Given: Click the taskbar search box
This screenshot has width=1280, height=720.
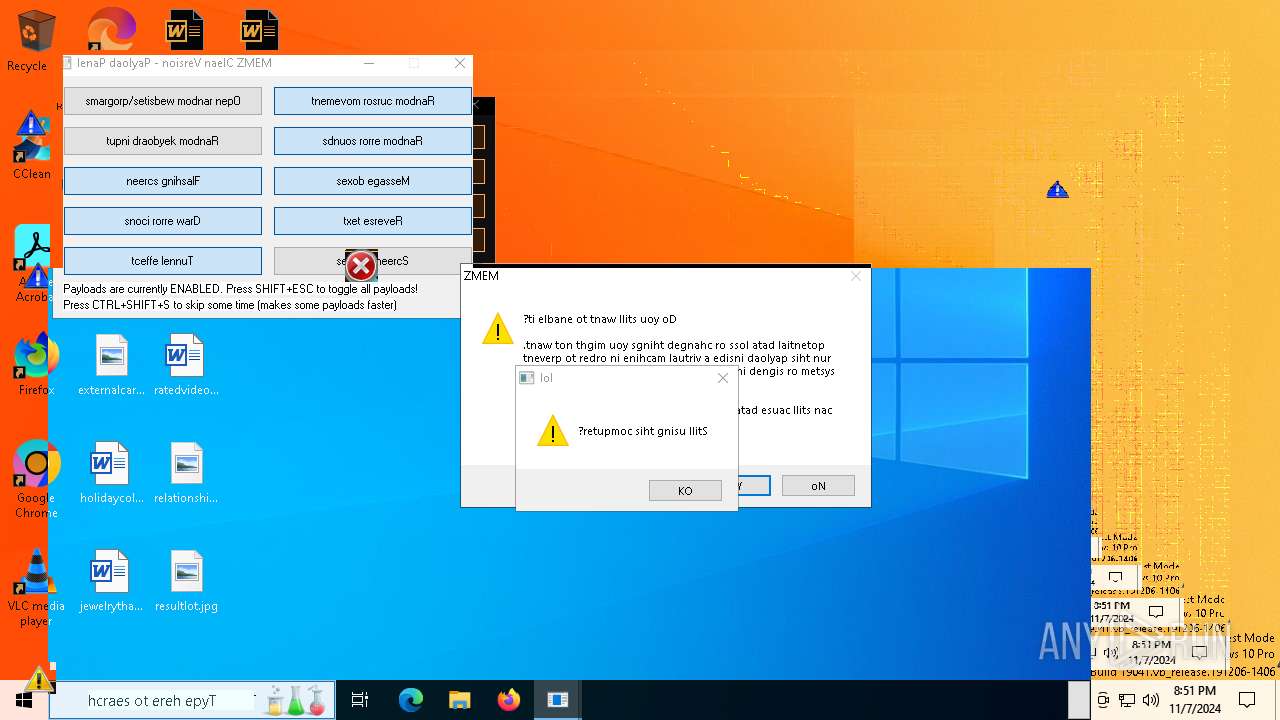Looking at the screenshot, I should click(x=192, y=701).
